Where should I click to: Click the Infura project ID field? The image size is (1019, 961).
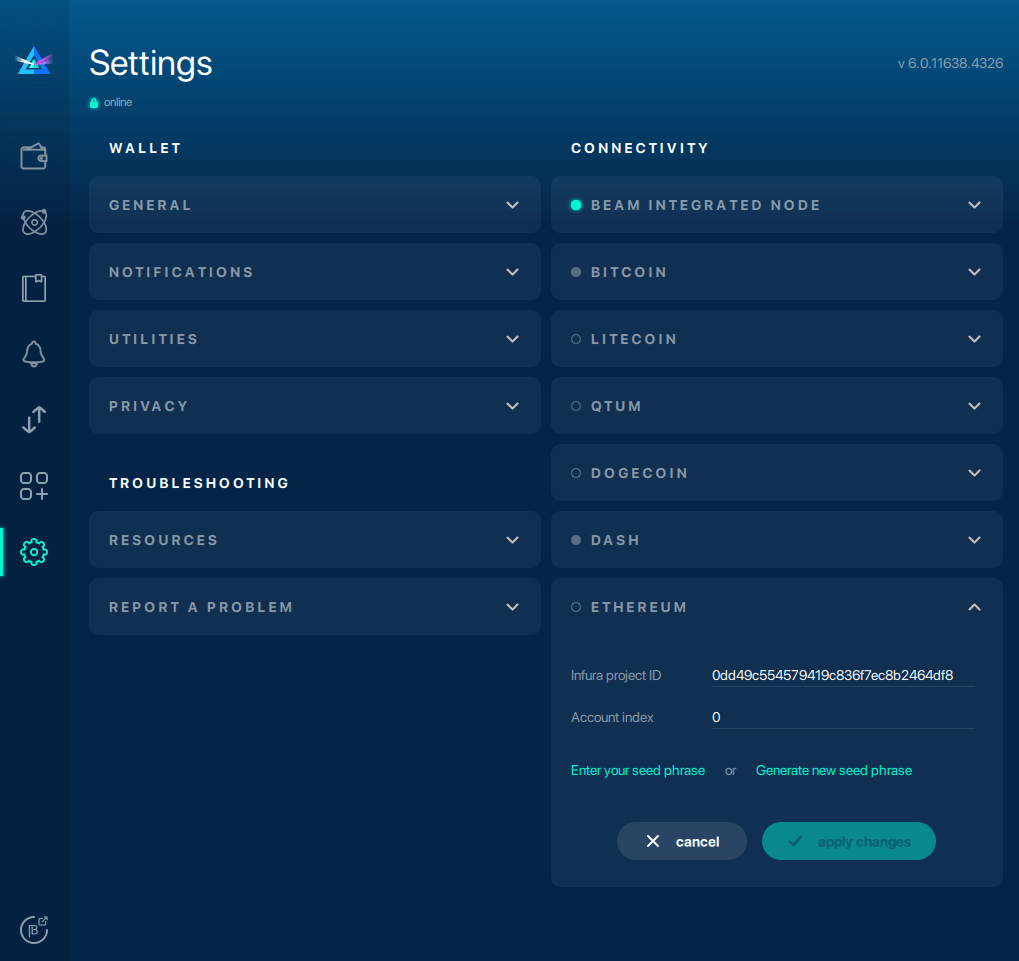pos(841,675)
